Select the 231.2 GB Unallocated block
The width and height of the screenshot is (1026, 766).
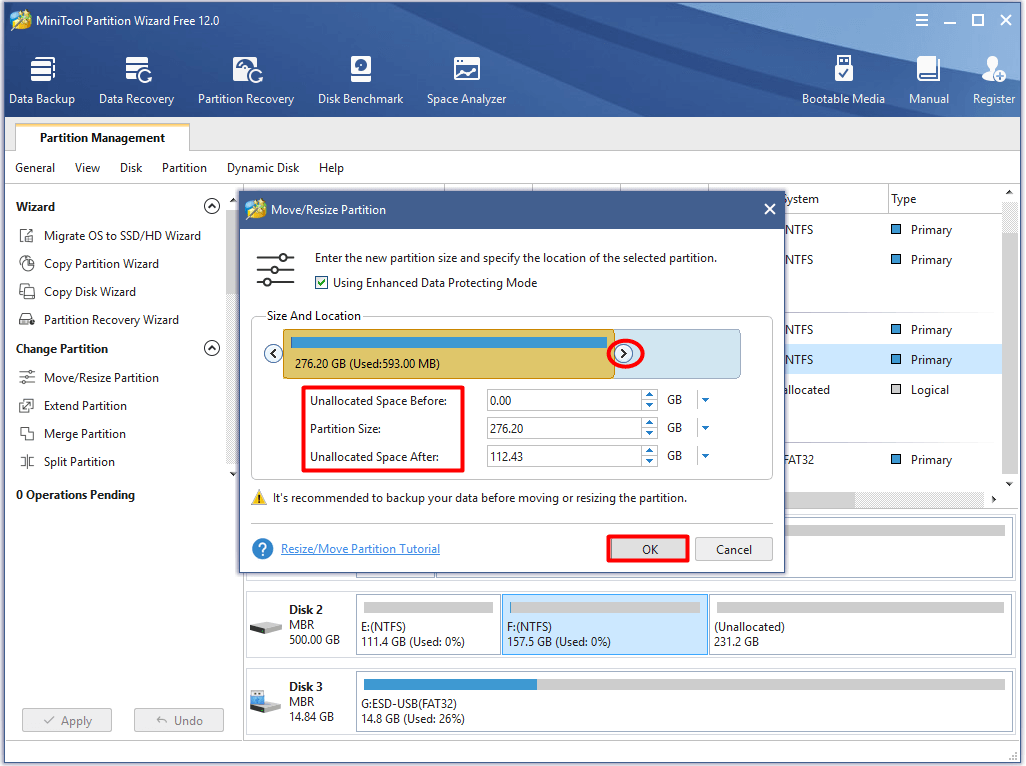coord(861,625)
